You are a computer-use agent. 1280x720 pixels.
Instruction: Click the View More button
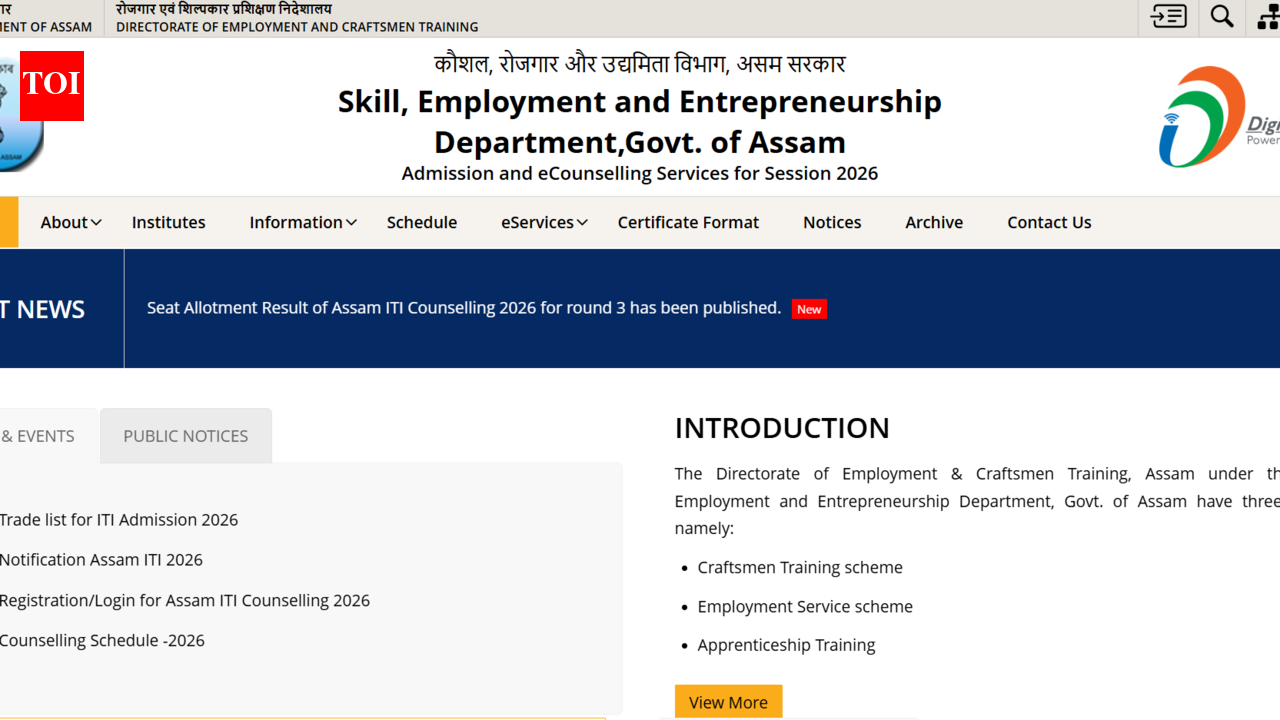(x=728, y=702)
